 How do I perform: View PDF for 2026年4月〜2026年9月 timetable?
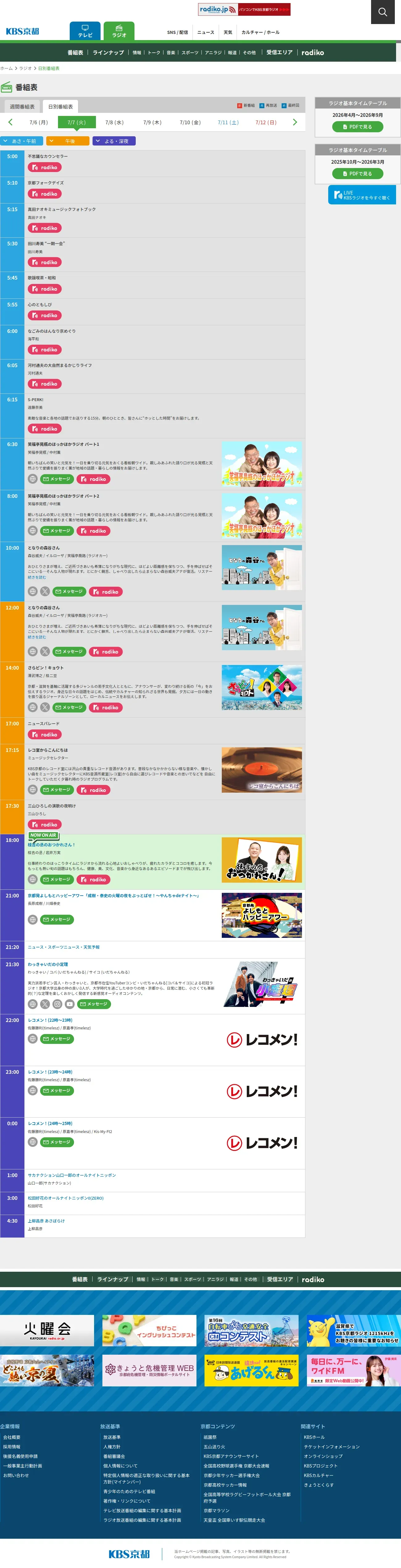[358, 127]
